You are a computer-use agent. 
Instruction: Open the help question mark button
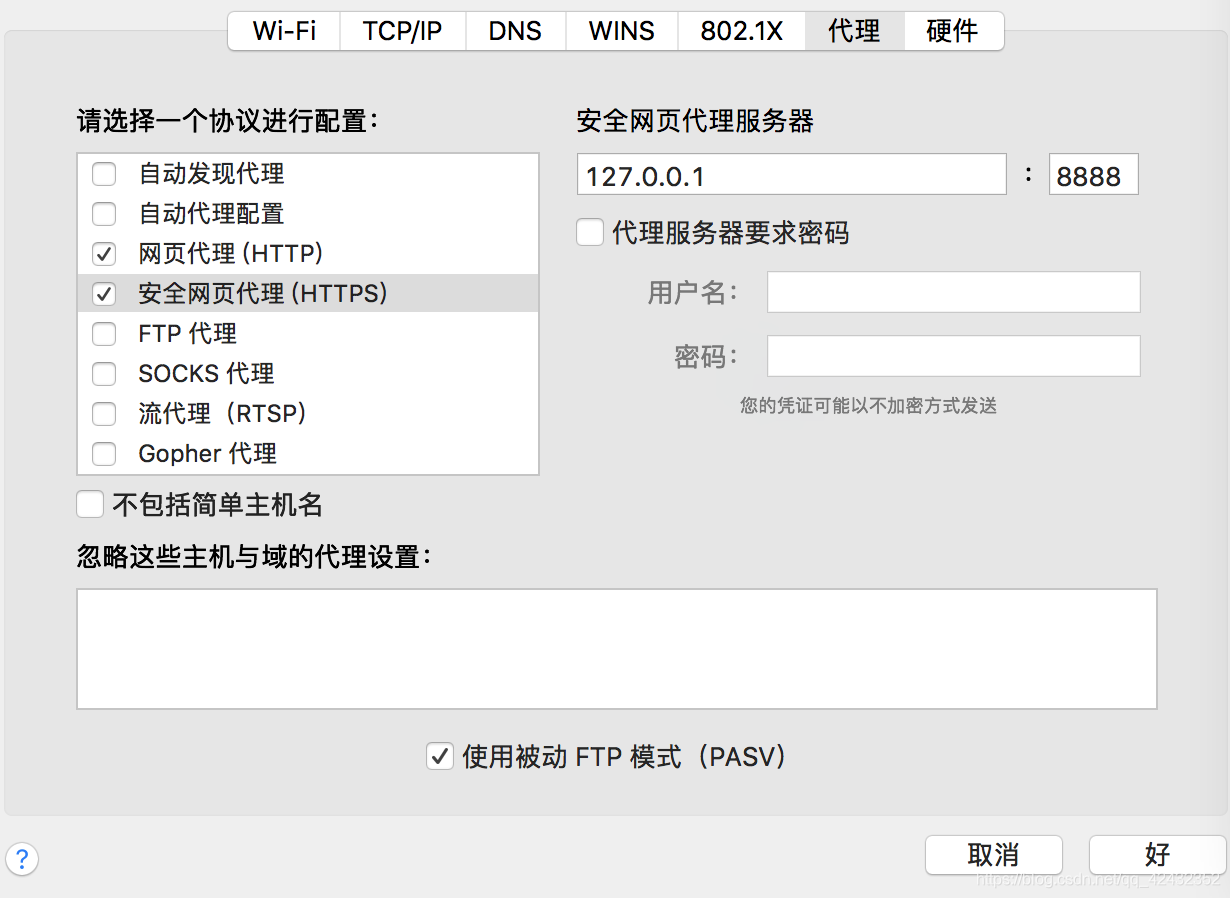(22, 859)
